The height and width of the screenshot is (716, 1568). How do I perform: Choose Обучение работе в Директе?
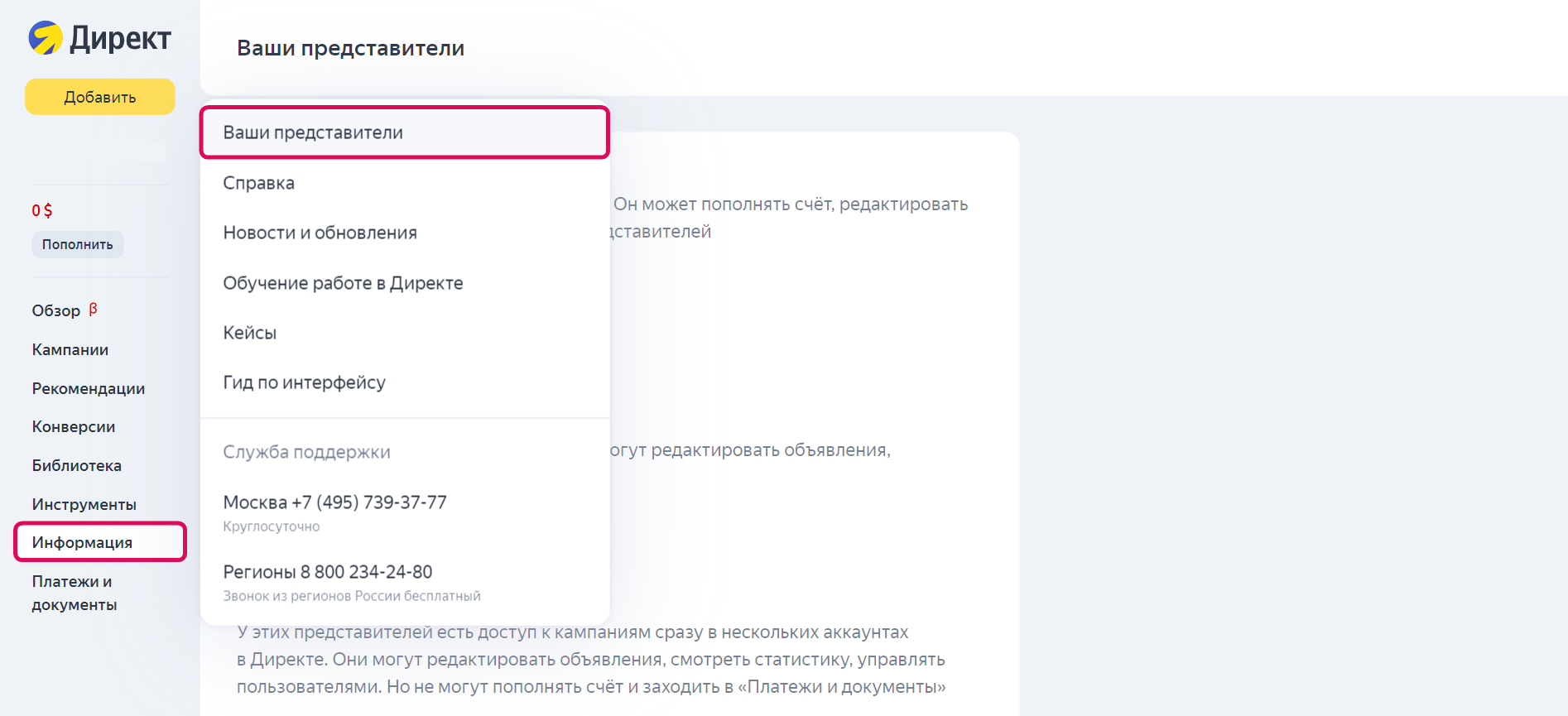click(x=343, y=283)
